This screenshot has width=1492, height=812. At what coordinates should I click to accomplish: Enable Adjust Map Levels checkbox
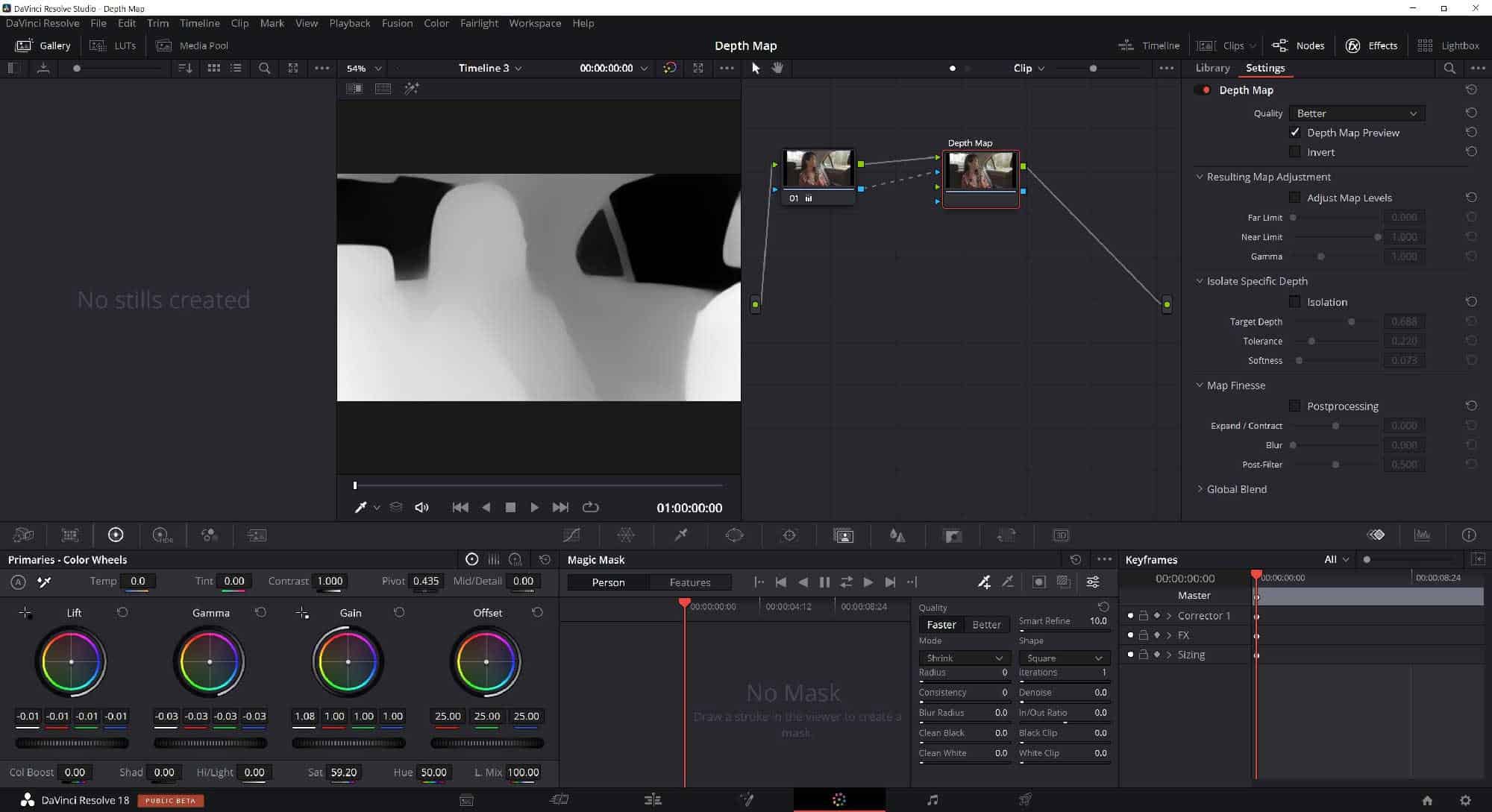pyautogui.click(x=1295, y=198)
